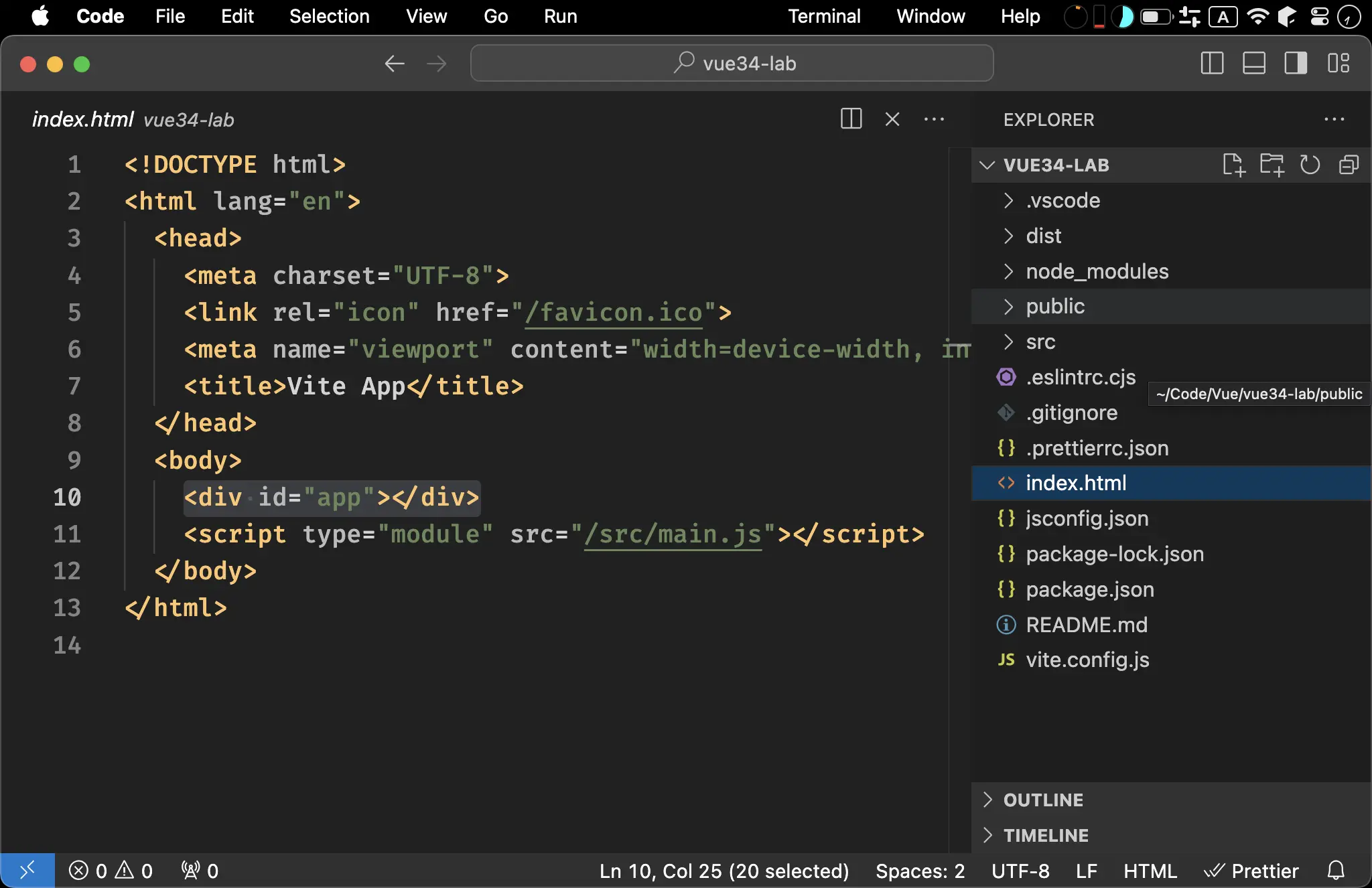This screenshot has width=1372, height=888.
Task: Open the Customize Layout icon
Action: click(x=1339, y=64)
